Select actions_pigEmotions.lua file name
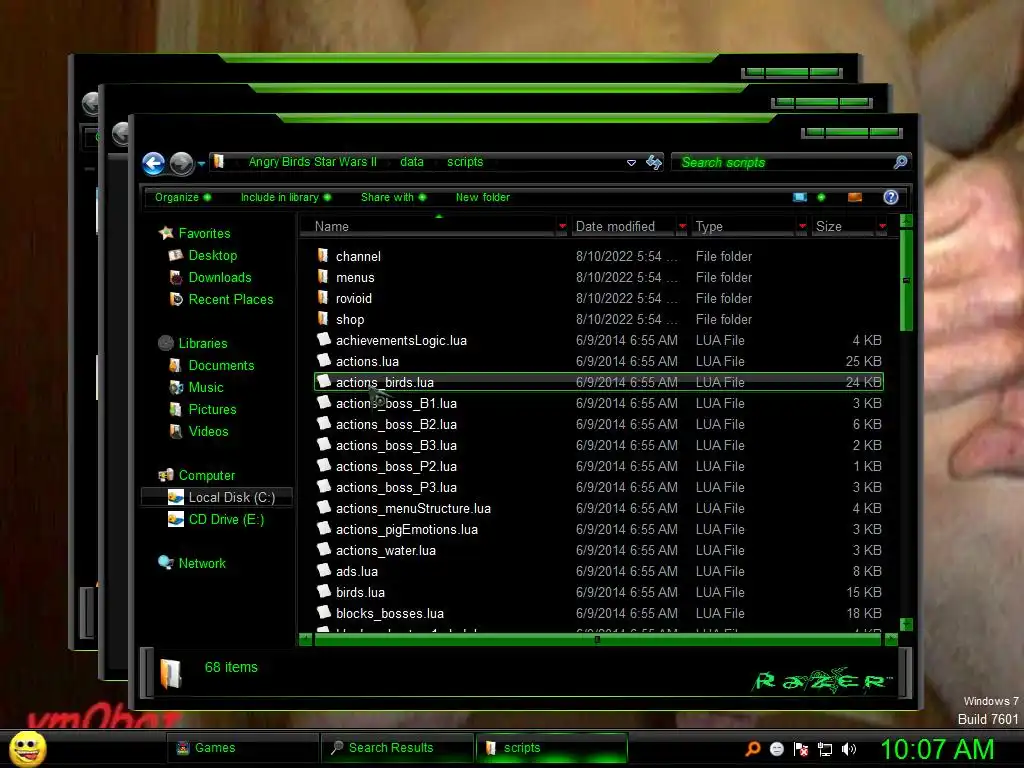Image resolution: width=1024 pixels, height=768 pixels. (407, 530)
